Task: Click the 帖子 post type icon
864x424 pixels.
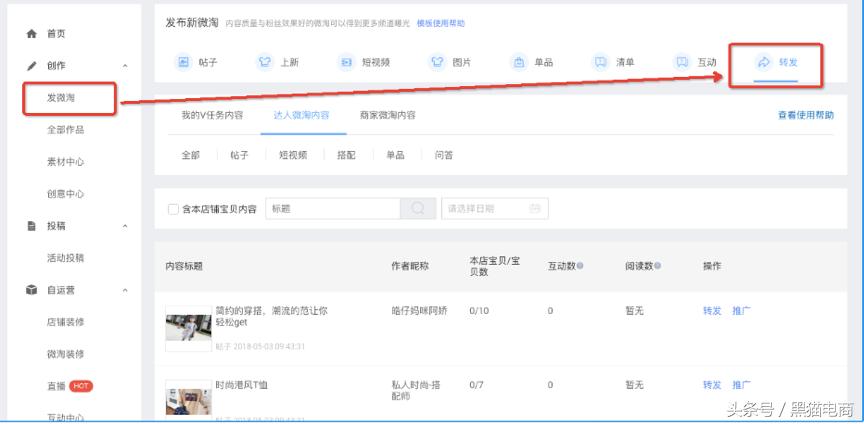Action: point(183,62)
